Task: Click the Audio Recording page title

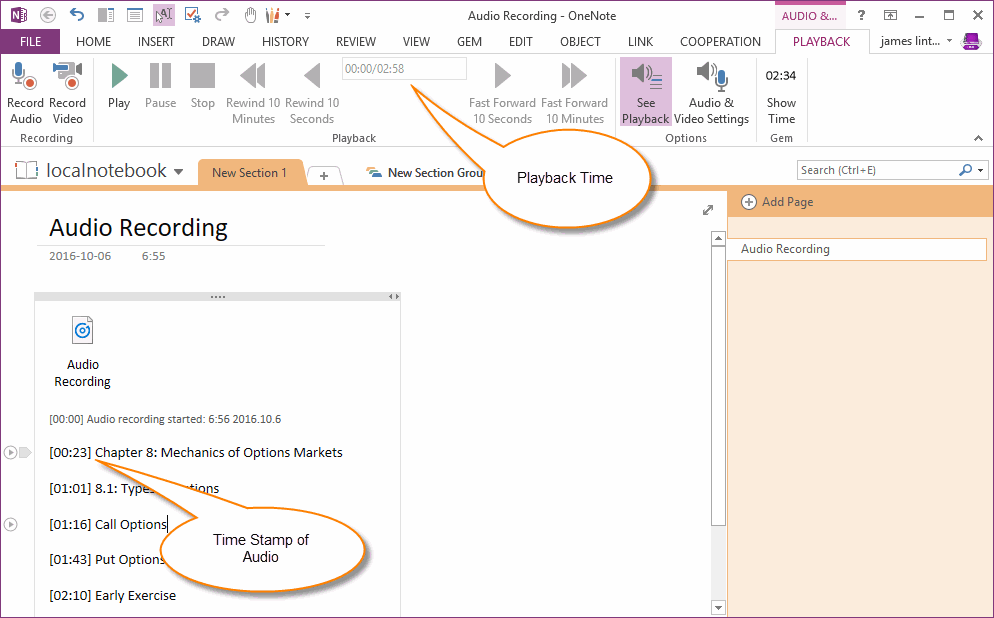Action: (x=138, y=228)
